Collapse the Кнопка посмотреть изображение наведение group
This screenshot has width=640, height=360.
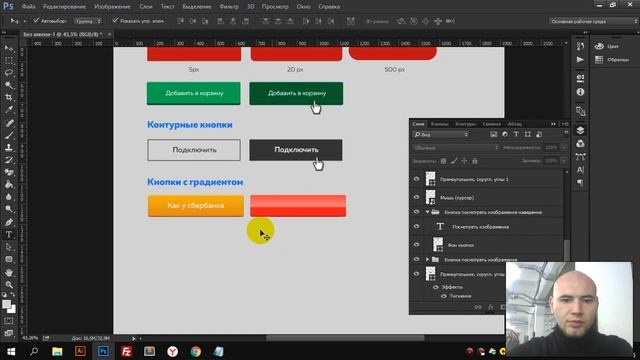point(427,212)
